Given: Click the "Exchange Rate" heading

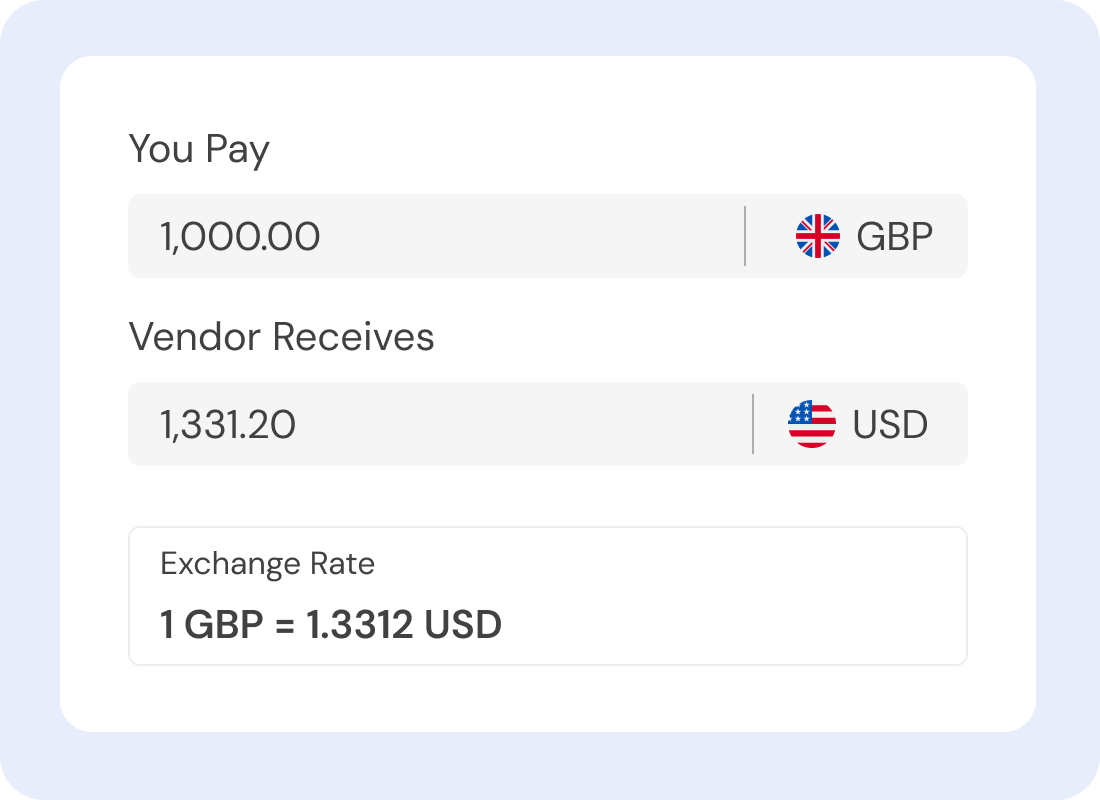Looking at the screenshot, I should click(x=267, y=564).
